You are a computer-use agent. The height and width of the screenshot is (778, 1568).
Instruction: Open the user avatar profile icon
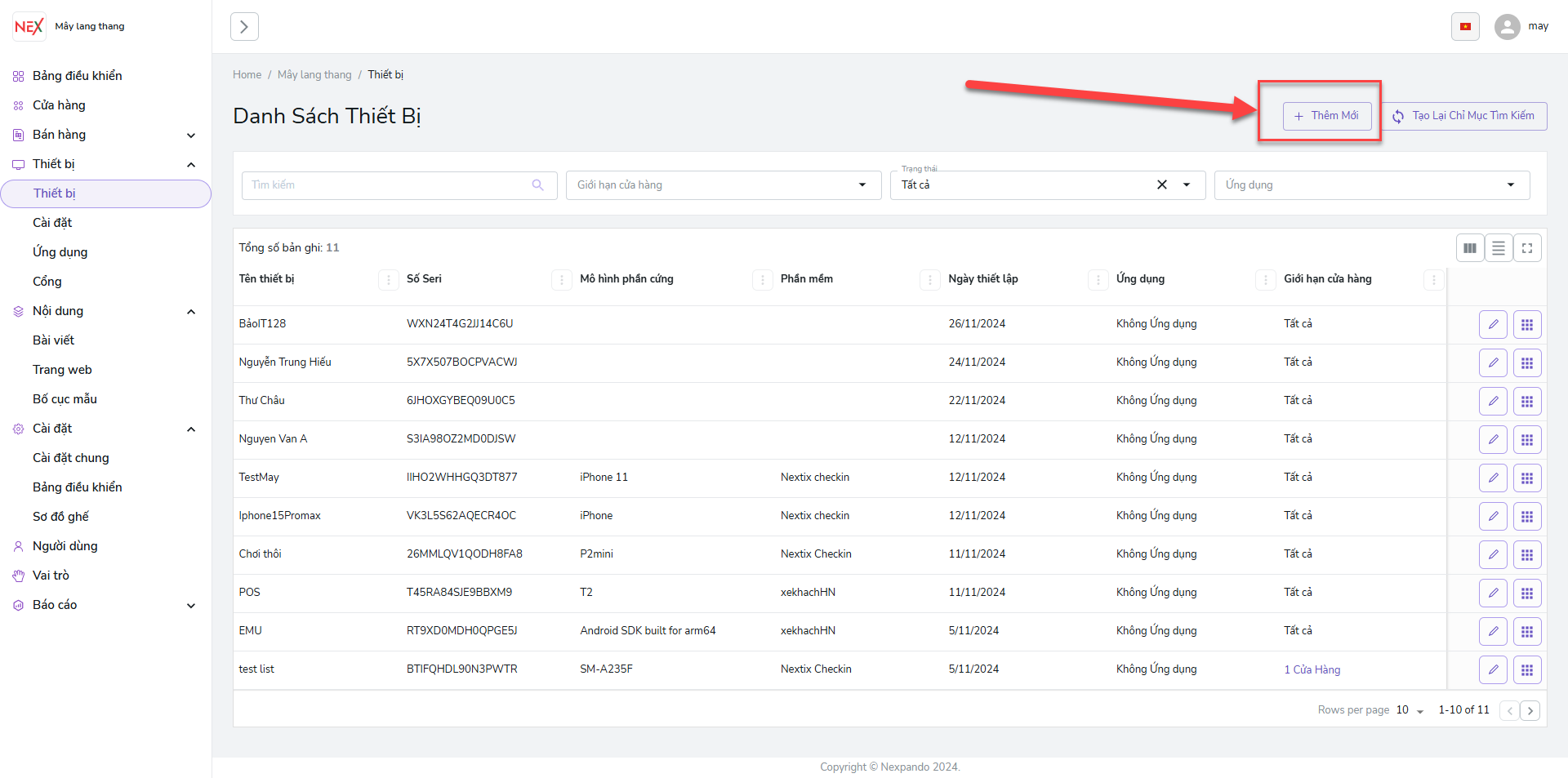pyautogui.click(x=1507, y=27)
